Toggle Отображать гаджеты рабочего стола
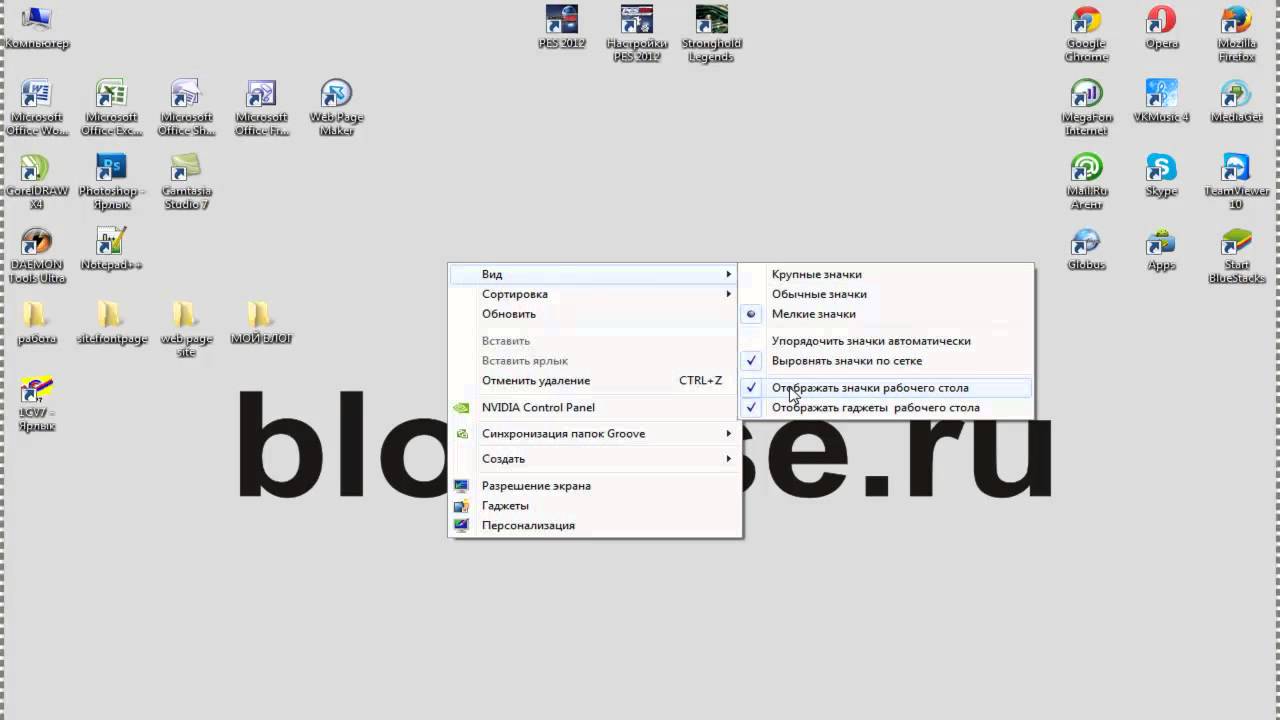1280x720 pixels. (886, 408)
